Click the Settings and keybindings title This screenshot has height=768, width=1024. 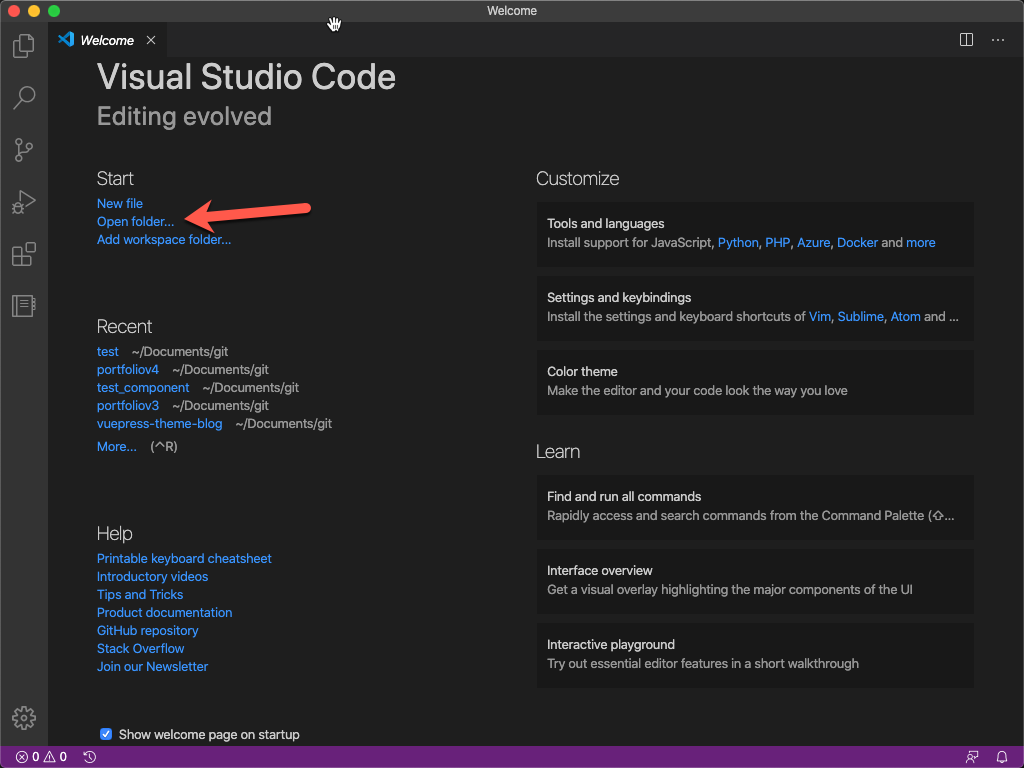tap(618, 298)
